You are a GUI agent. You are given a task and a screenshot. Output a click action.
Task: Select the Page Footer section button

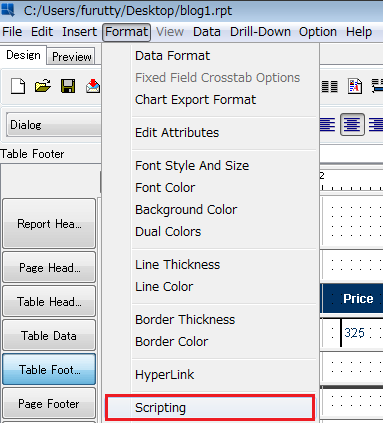pyautogui.click(x=49, y=404)
